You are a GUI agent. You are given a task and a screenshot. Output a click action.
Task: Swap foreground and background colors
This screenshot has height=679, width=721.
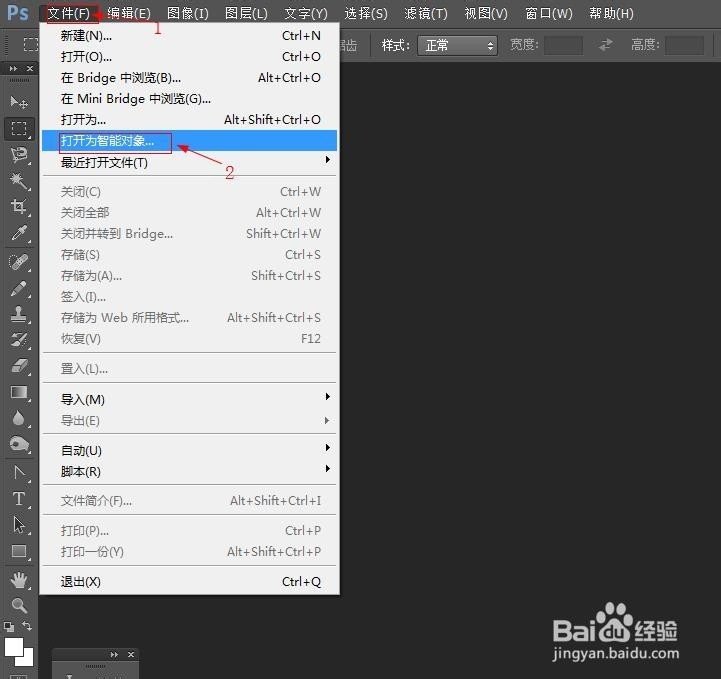pos(28,626)
